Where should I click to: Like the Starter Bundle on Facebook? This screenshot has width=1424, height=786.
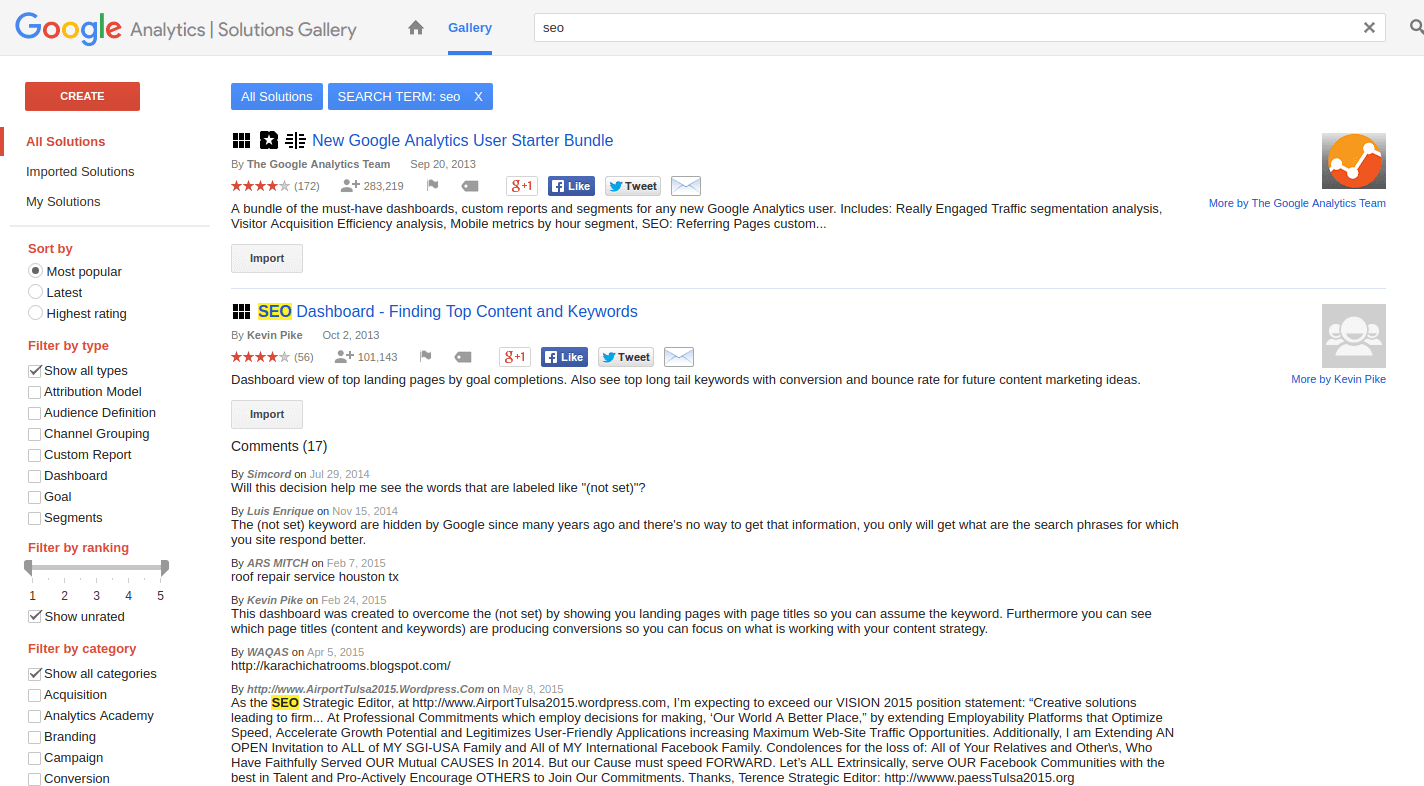tap(571, 186)
